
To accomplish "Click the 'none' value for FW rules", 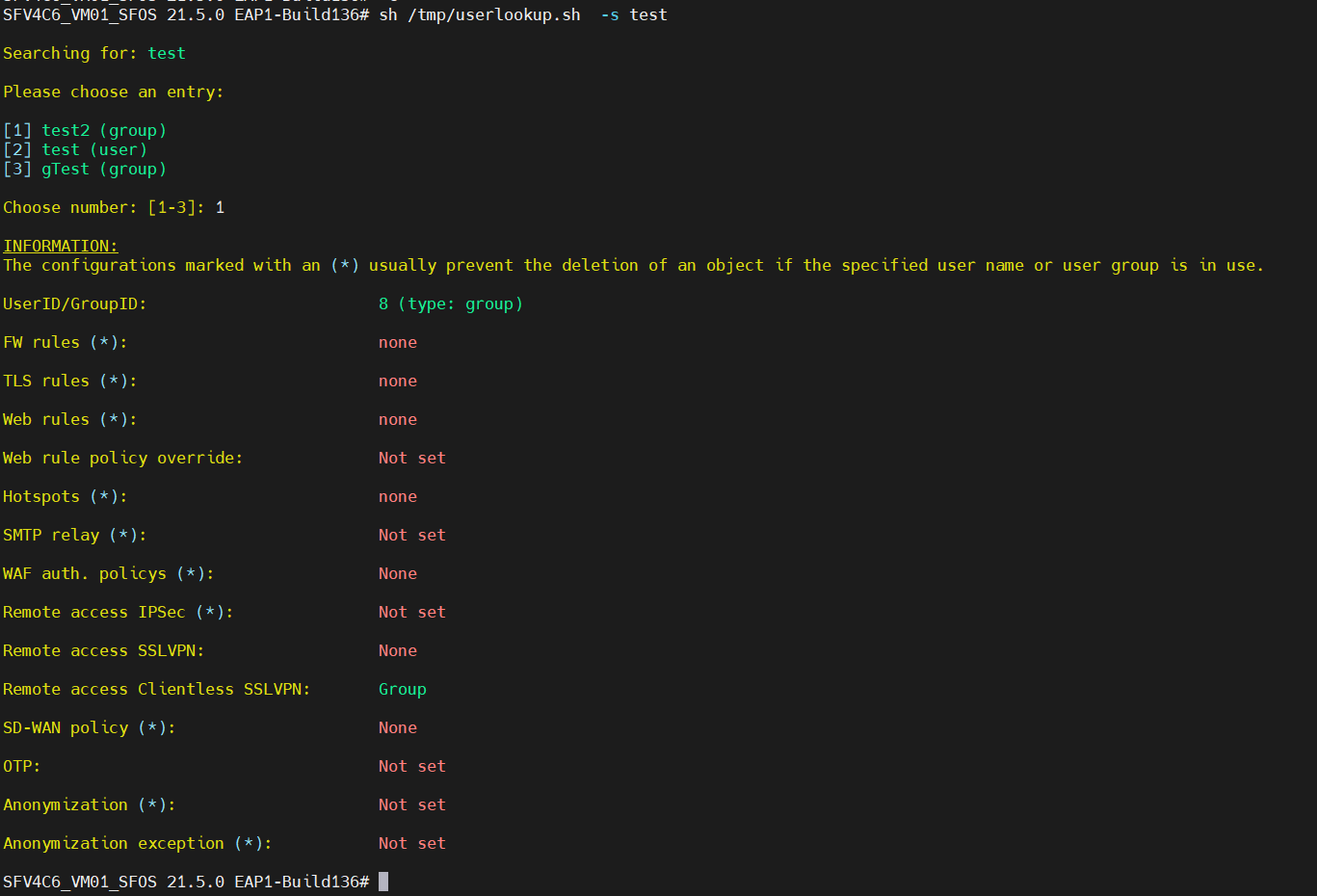I will 398,342.
